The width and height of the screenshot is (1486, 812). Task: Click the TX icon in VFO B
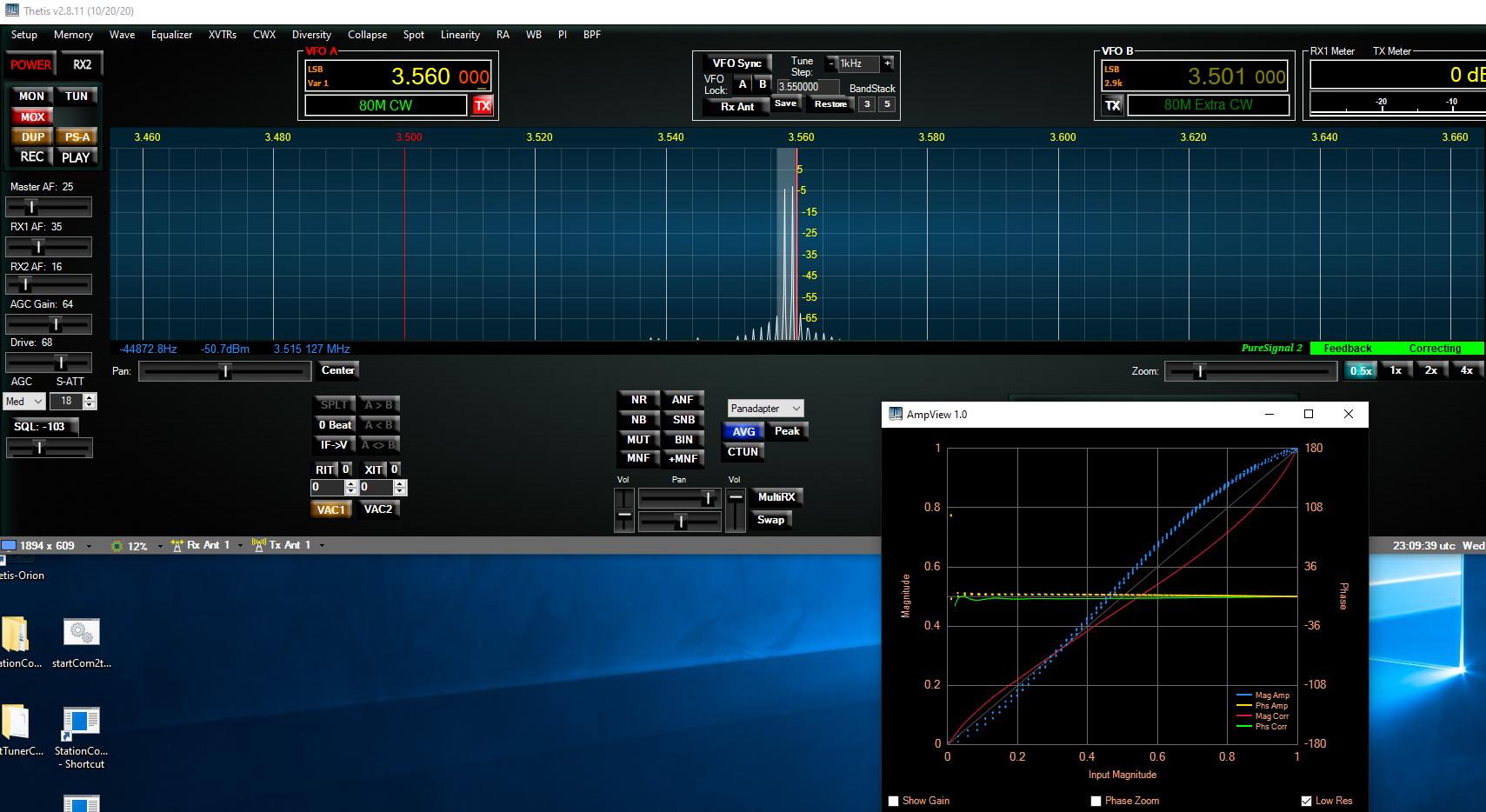1113,106
